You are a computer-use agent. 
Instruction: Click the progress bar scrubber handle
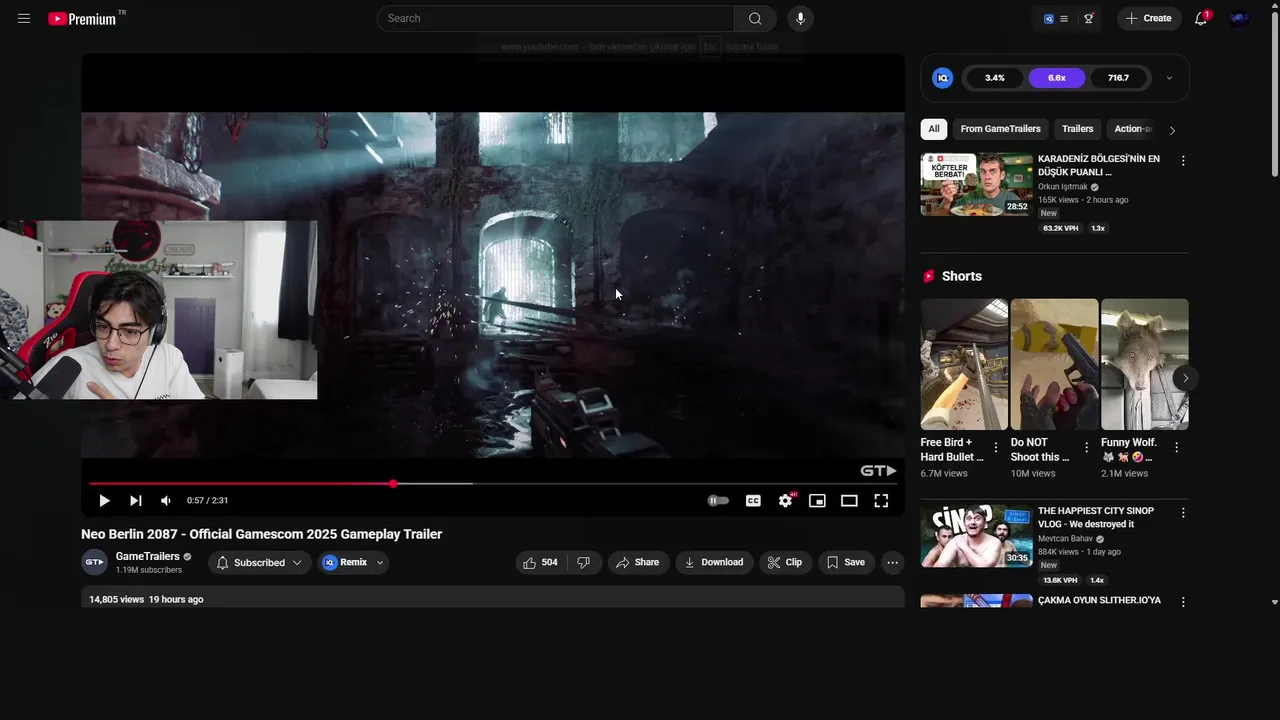393,483
